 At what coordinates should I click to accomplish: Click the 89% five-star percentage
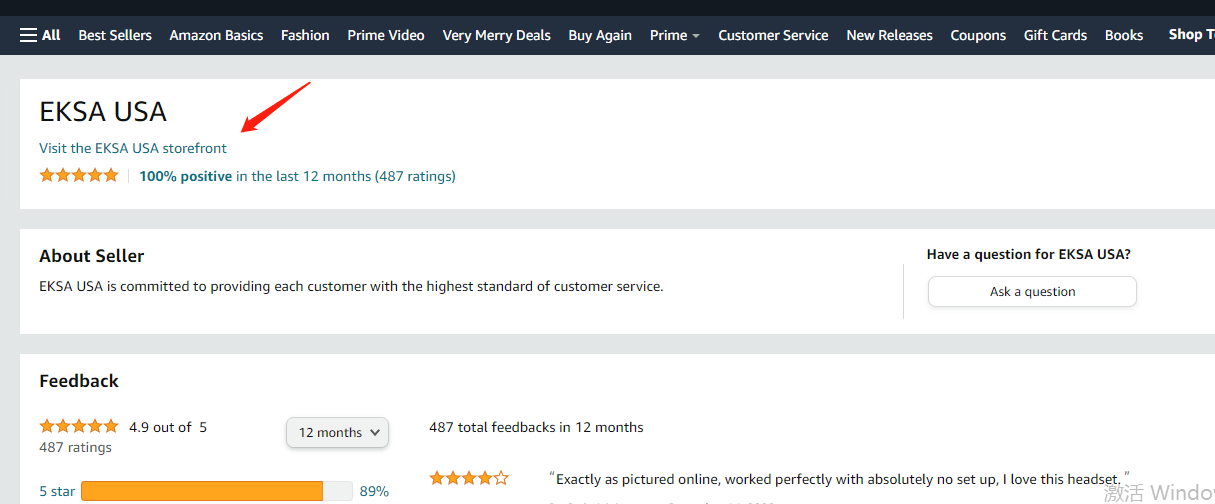[x=374, y=491]
